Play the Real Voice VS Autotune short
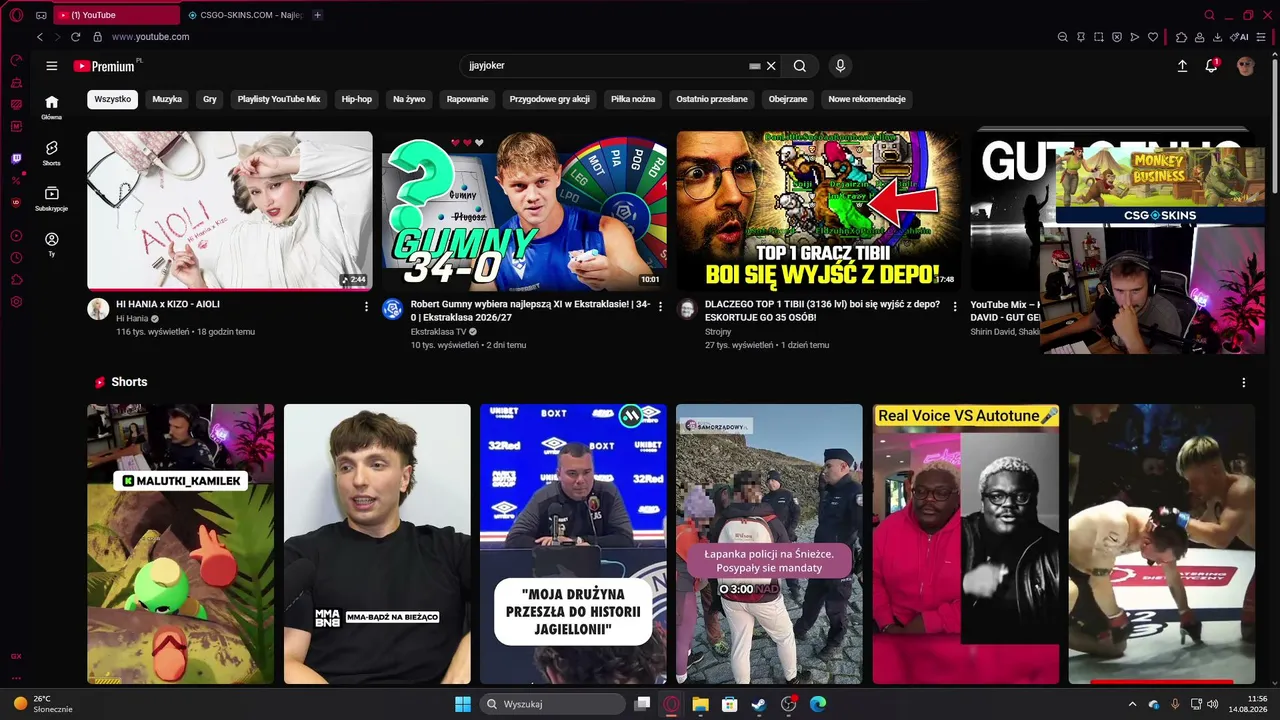The width and height of the screenshot is (1280, 720). point(966,544)
